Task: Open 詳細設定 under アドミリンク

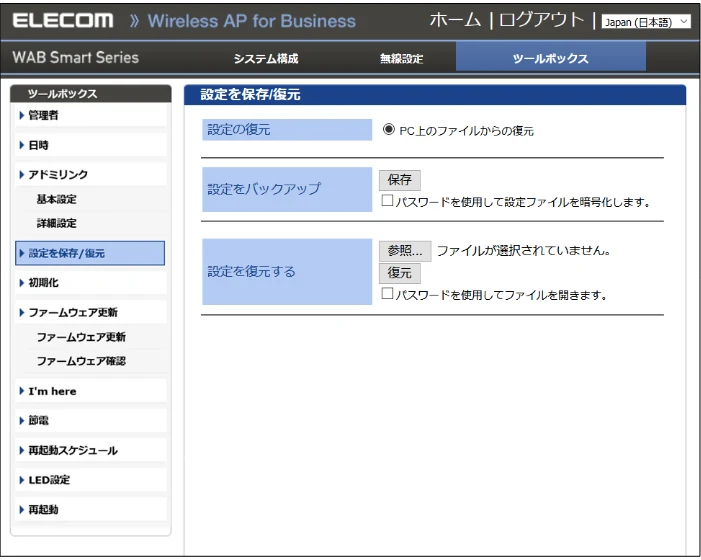Action: pyautogui.click(x=56, y=223)
